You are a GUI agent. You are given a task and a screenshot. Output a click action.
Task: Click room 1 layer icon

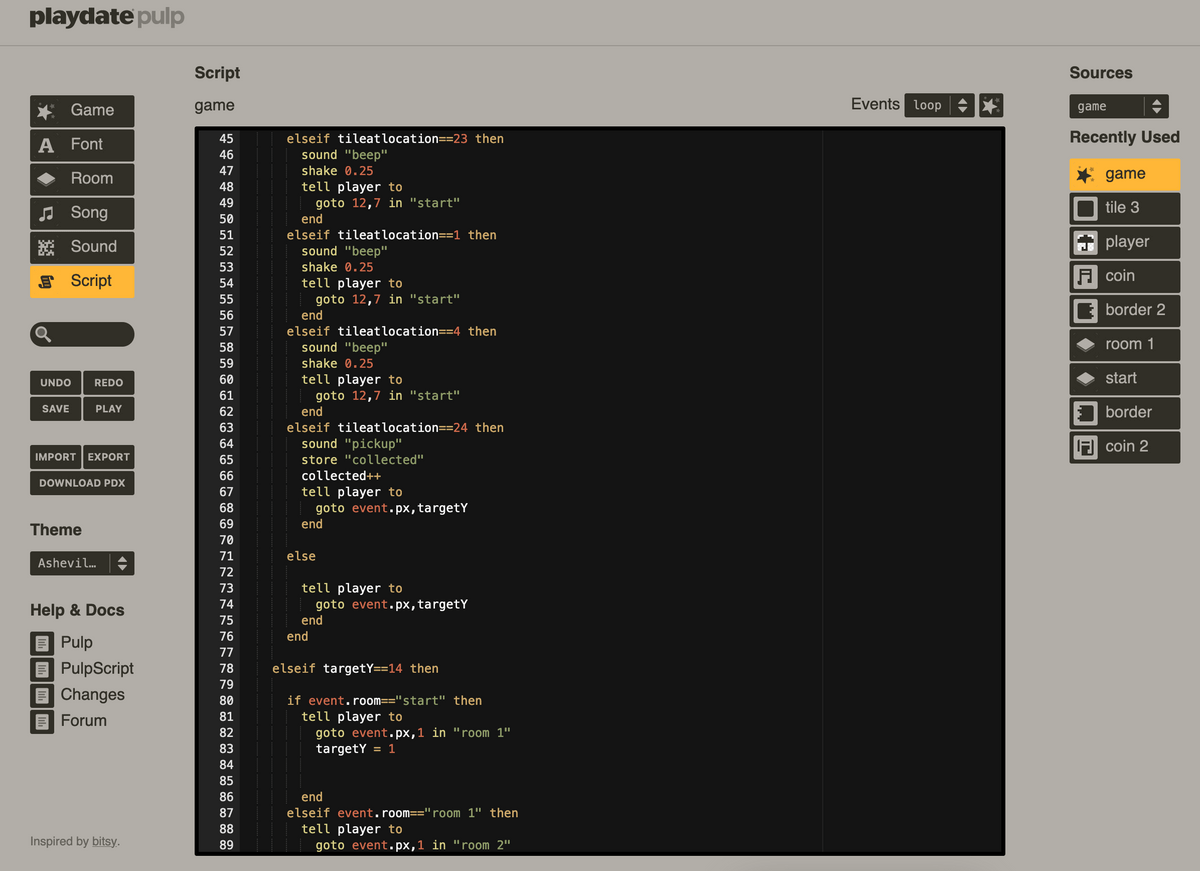(1085, 344)
